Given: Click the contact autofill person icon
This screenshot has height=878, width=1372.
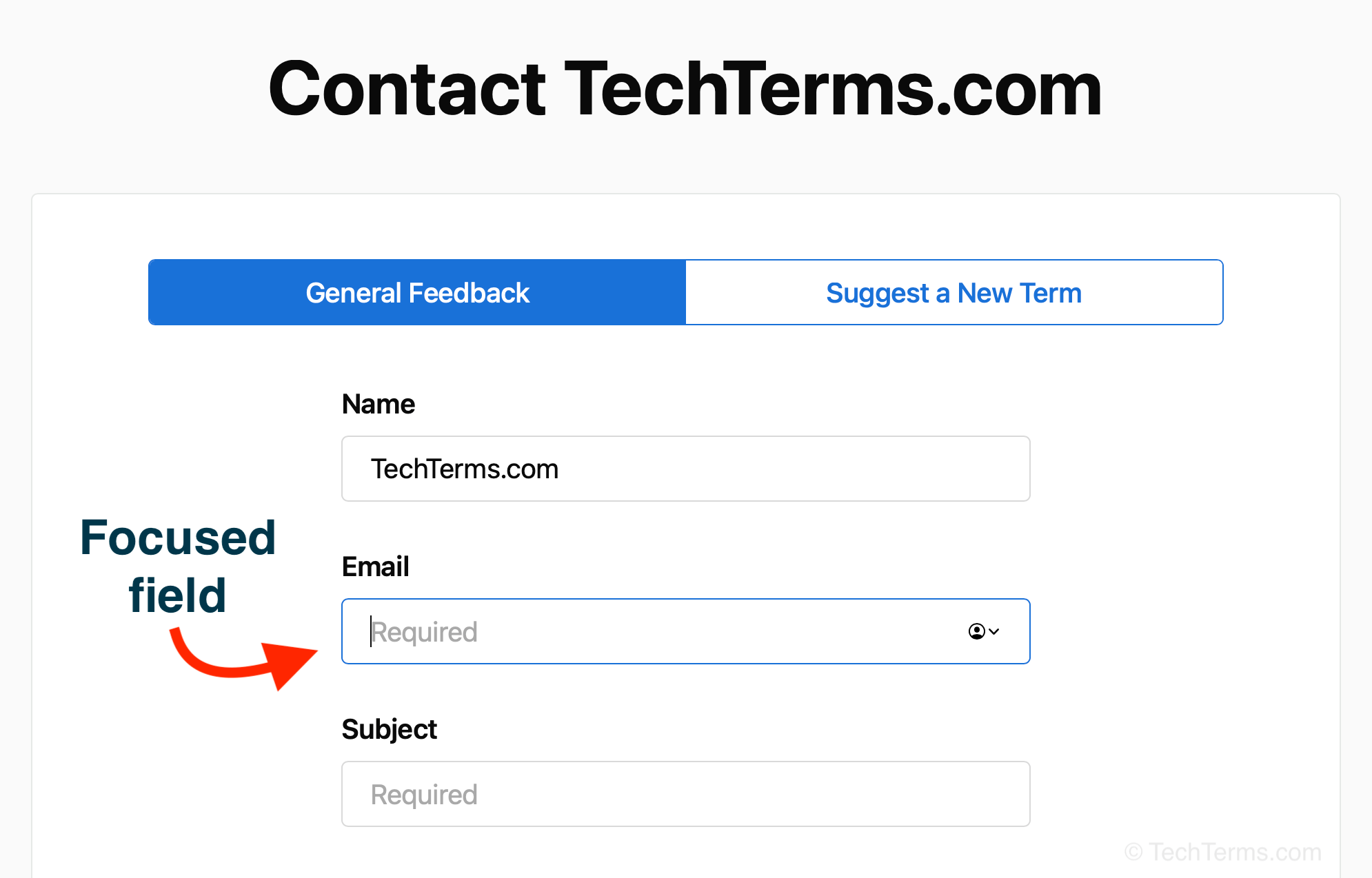Looking at the screenshot, I should (x=976, y=631).
